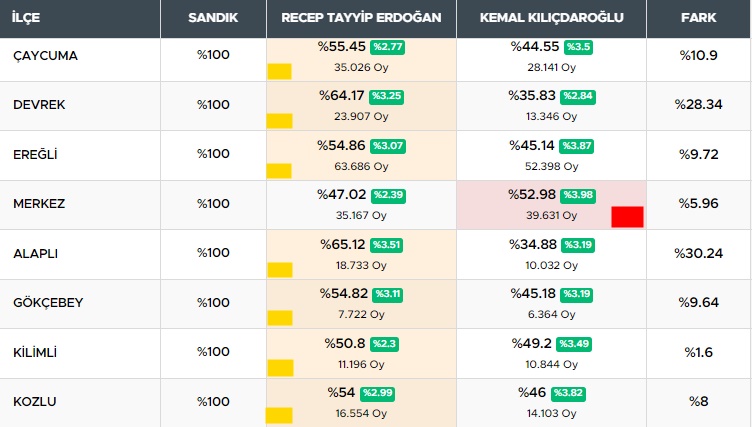The height and width of the screenshot is (427, 752).
Task: Open the MERKEZ district link
Action: 39,204
